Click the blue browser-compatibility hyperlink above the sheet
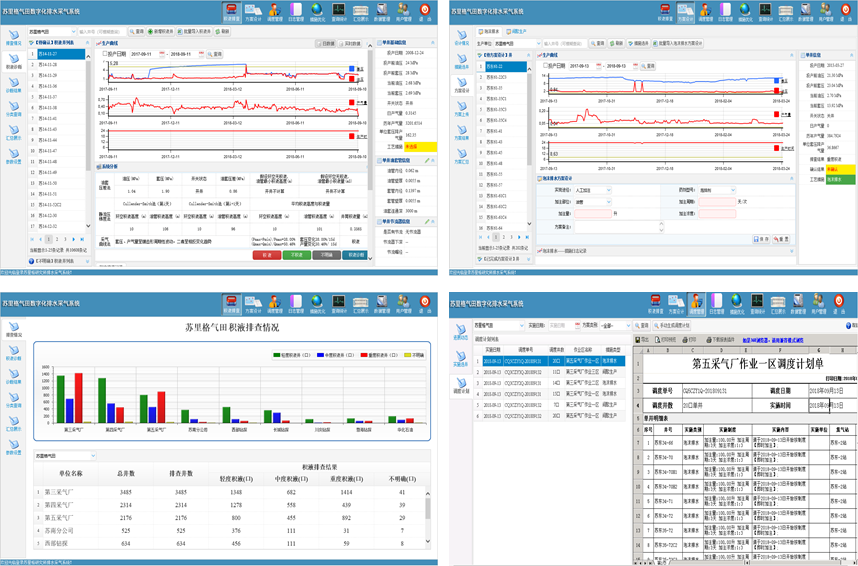 772,340
